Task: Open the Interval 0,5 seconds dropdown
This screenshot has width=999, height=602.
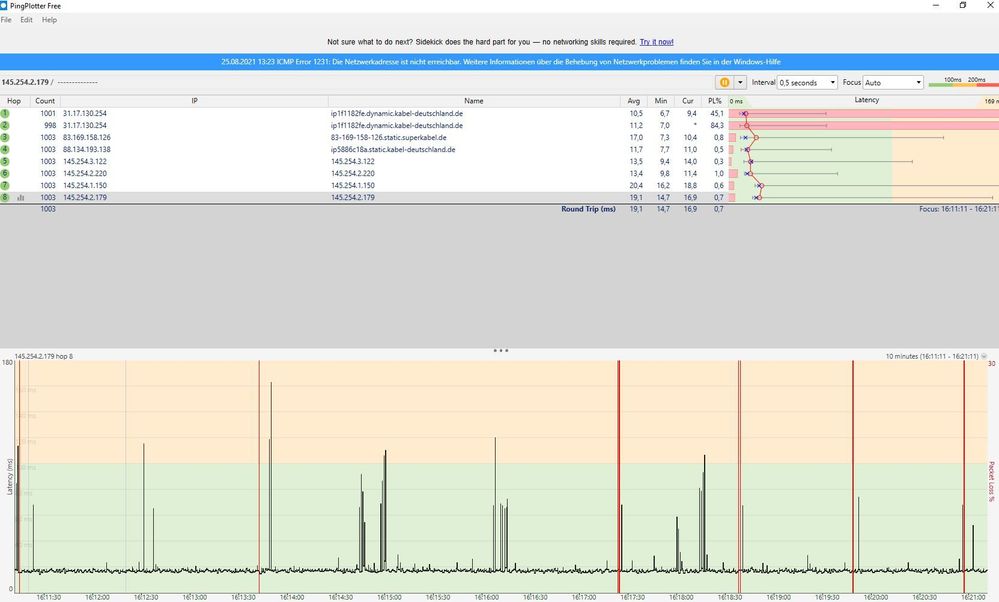Action: (x=807, y=82)
